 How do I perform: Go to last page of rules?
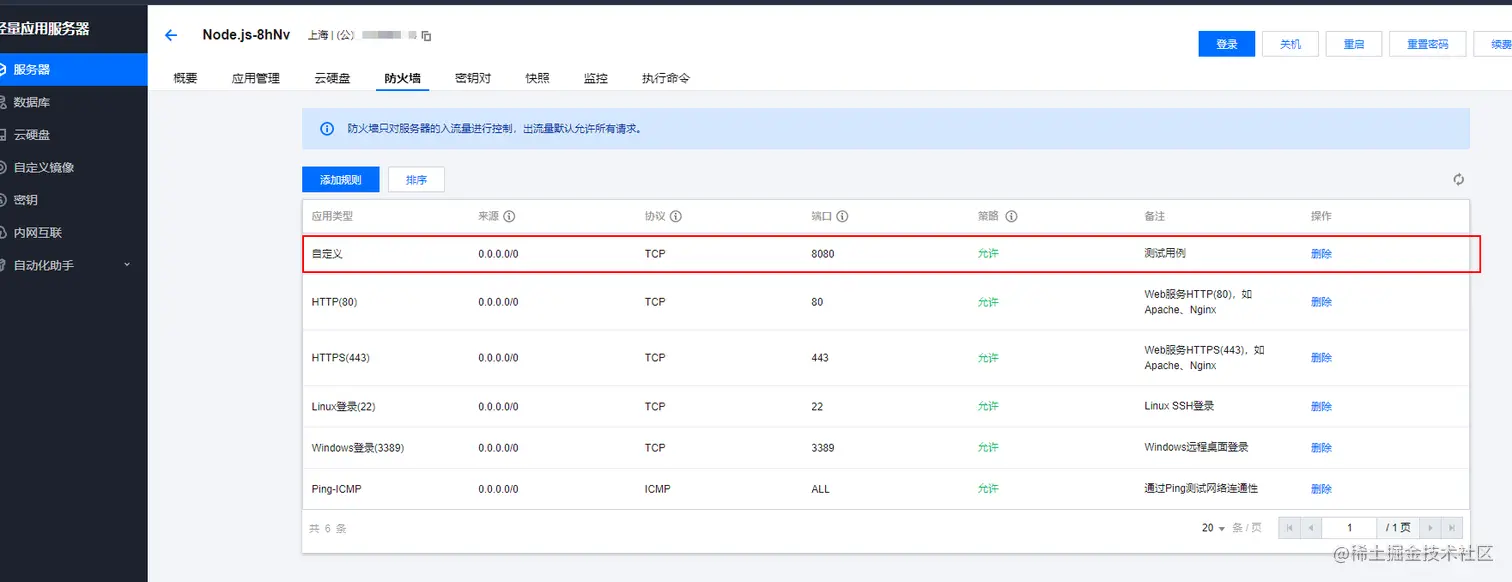coord(1453,528)
